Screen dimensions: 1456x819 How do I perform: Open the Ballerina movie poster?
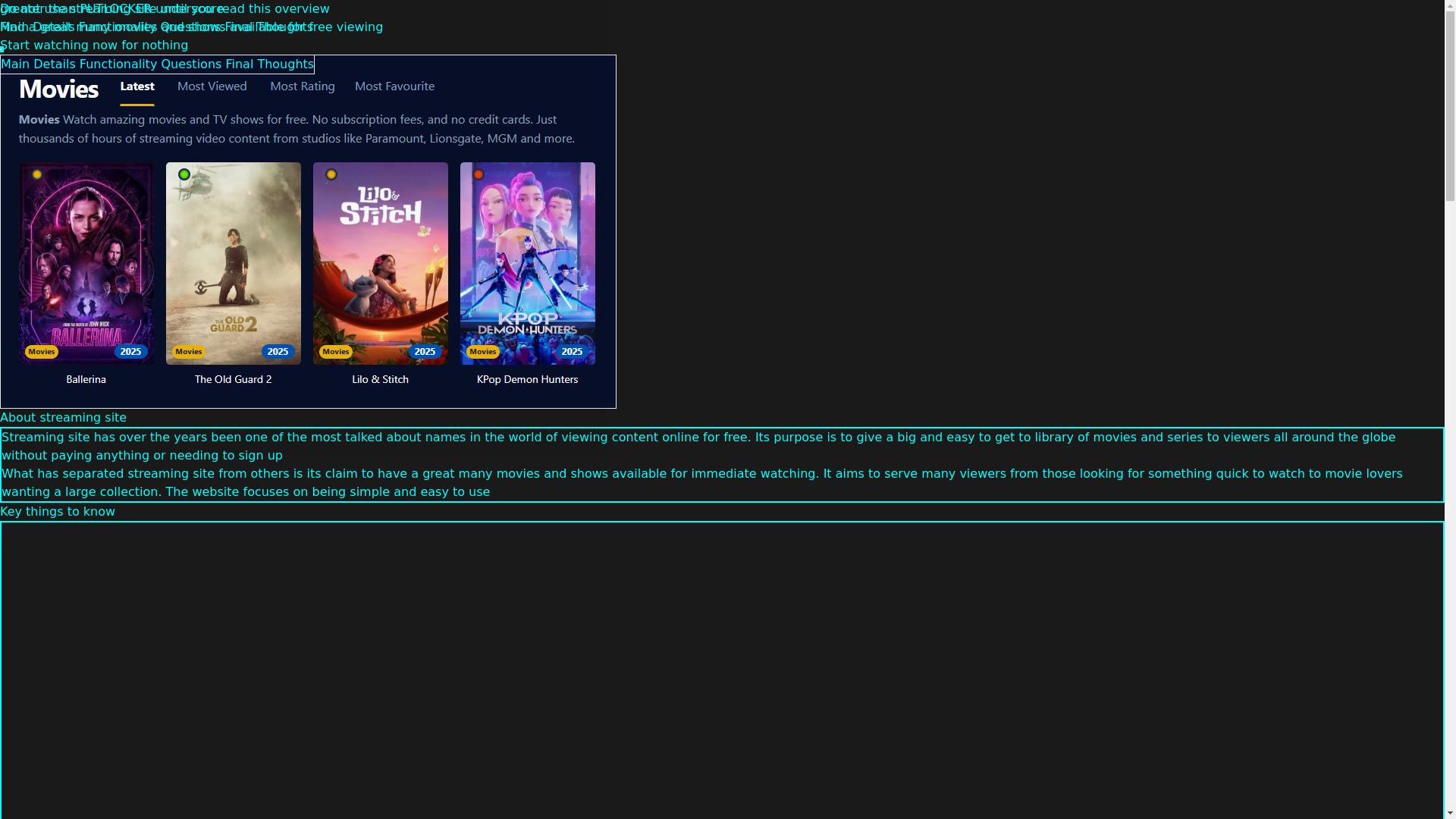tap(86, 263)
